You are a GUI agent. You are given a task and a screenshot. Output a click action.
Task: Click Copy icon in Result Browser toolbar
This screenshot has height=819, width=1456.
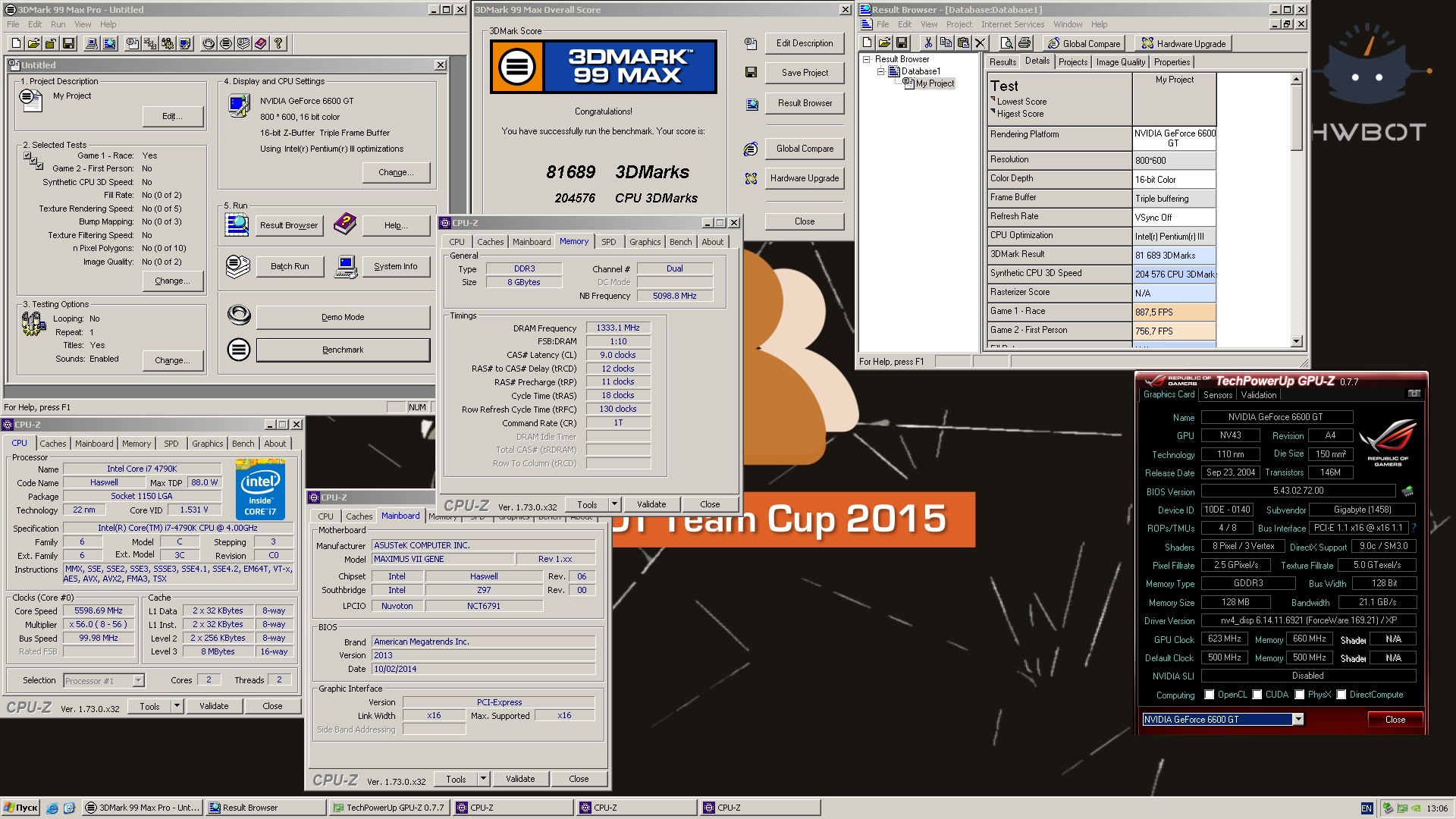coord(946,43)
